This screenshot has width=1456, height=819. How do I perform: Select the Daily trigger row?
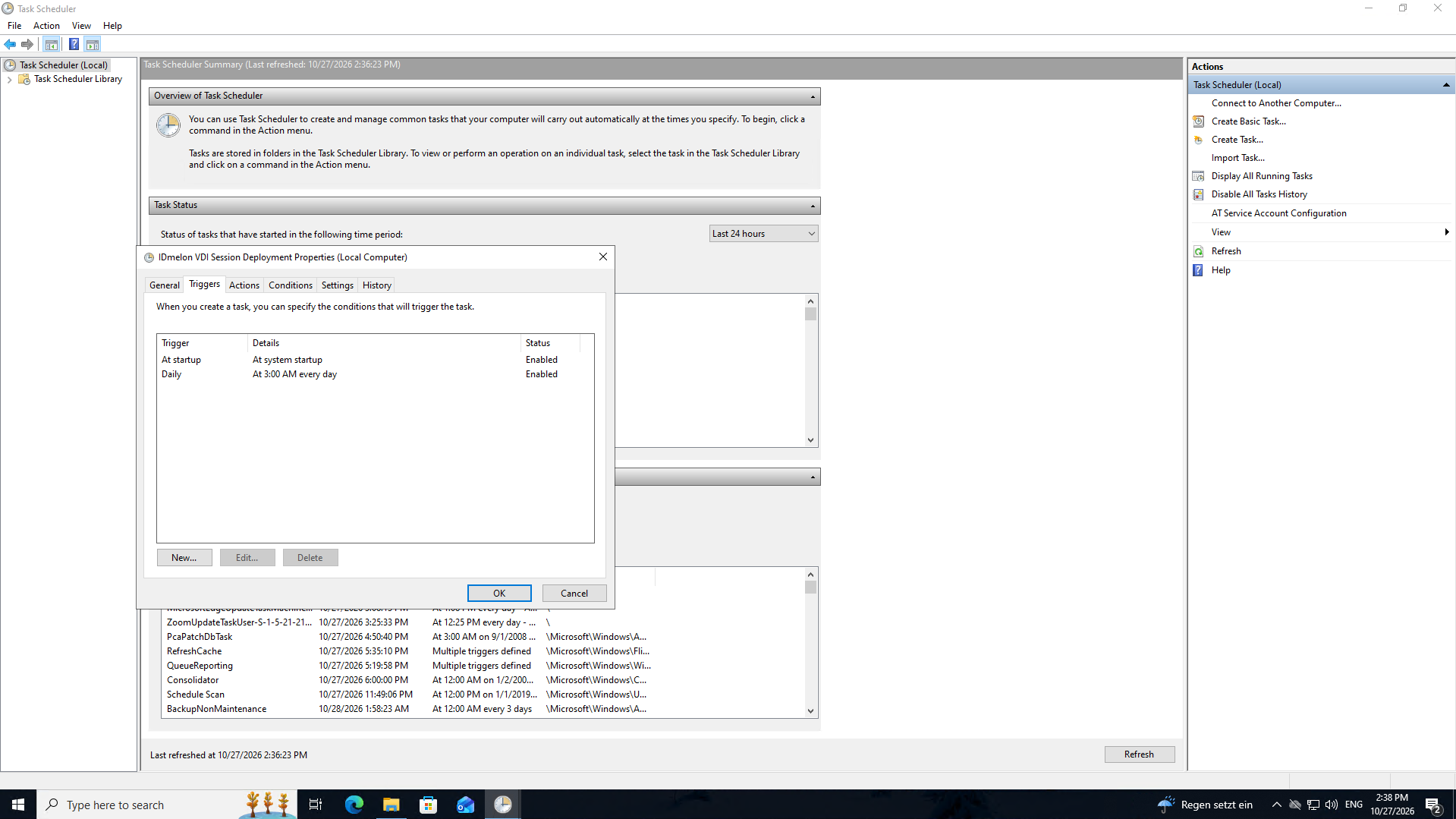coord(375,374)
